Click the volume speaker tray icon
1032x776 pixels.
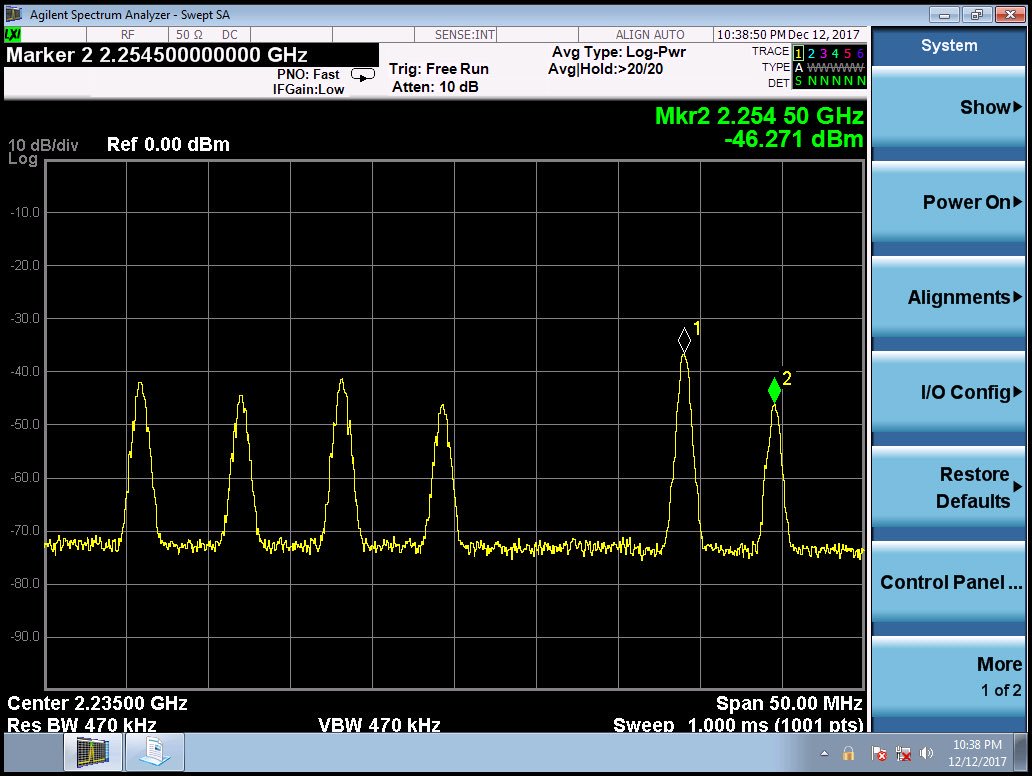coord(926,753)
